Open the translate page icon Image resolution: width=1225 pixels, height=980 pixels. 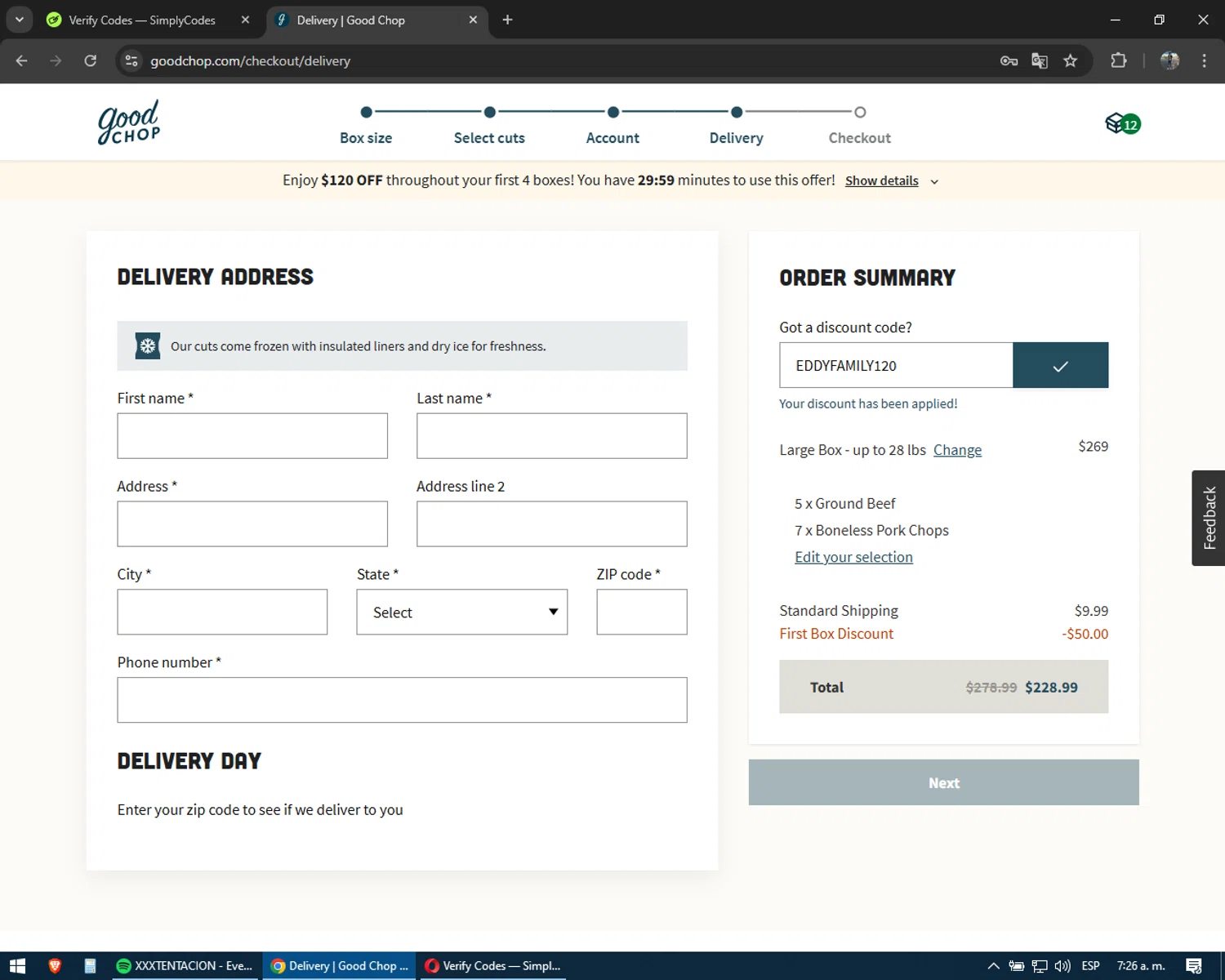1040,60
